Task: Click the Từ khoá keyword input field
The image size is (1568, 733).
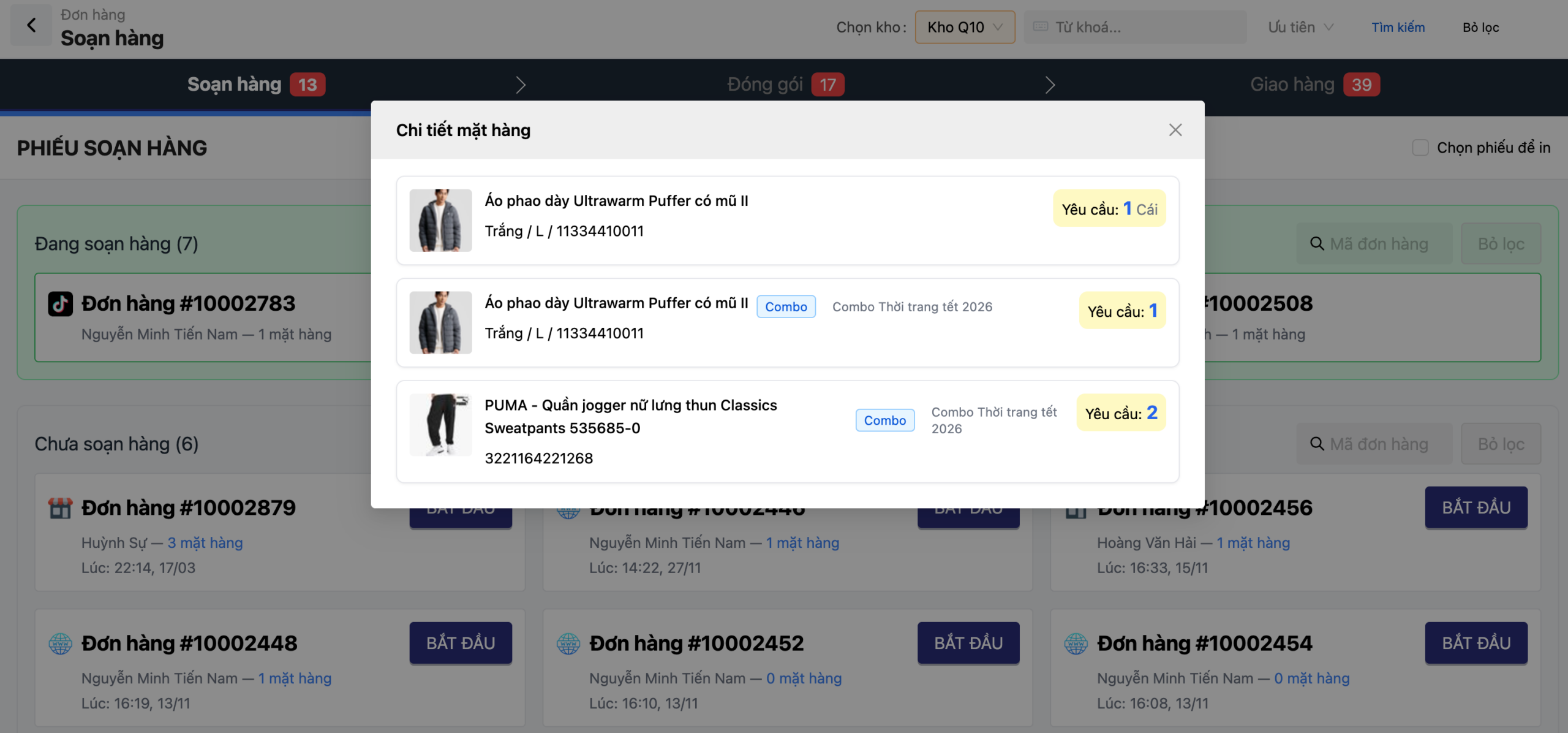Action: point(1135,28)
